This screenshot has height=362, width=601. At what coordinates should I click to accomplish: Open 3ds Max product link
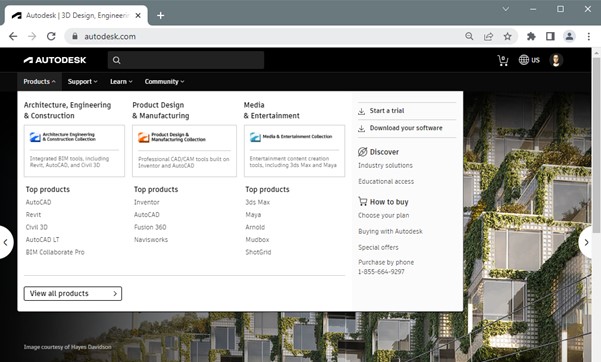tap(258, 202)
